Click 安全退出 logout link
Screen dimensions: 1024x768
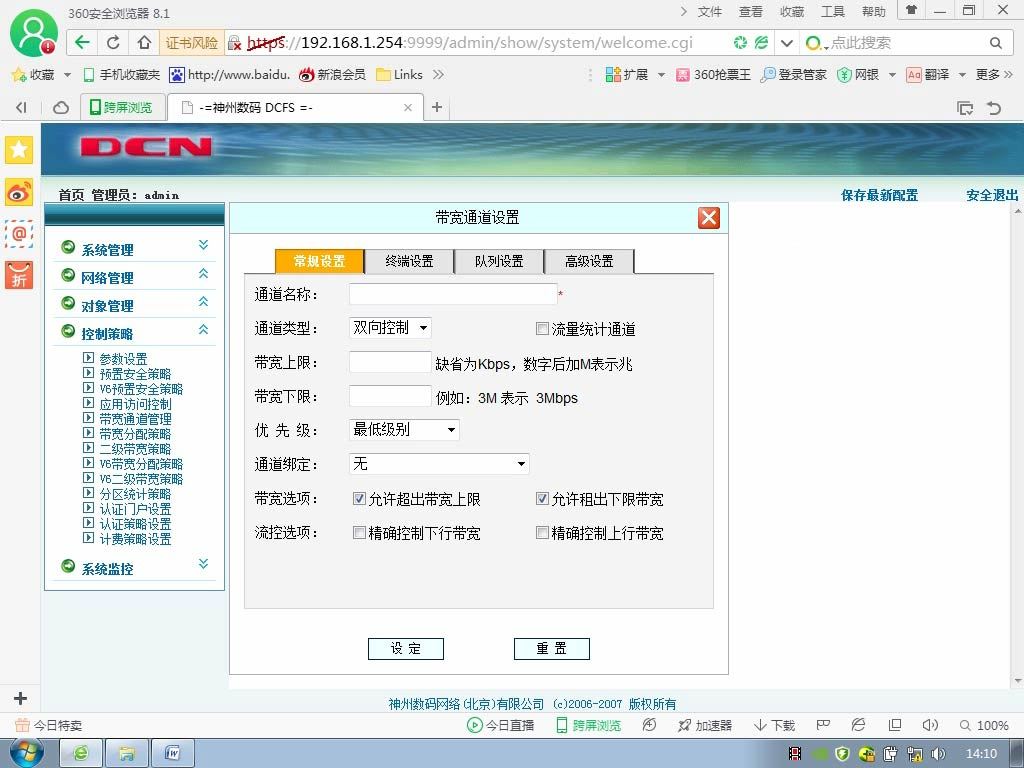pyautogui.click(x=992, y=195)
